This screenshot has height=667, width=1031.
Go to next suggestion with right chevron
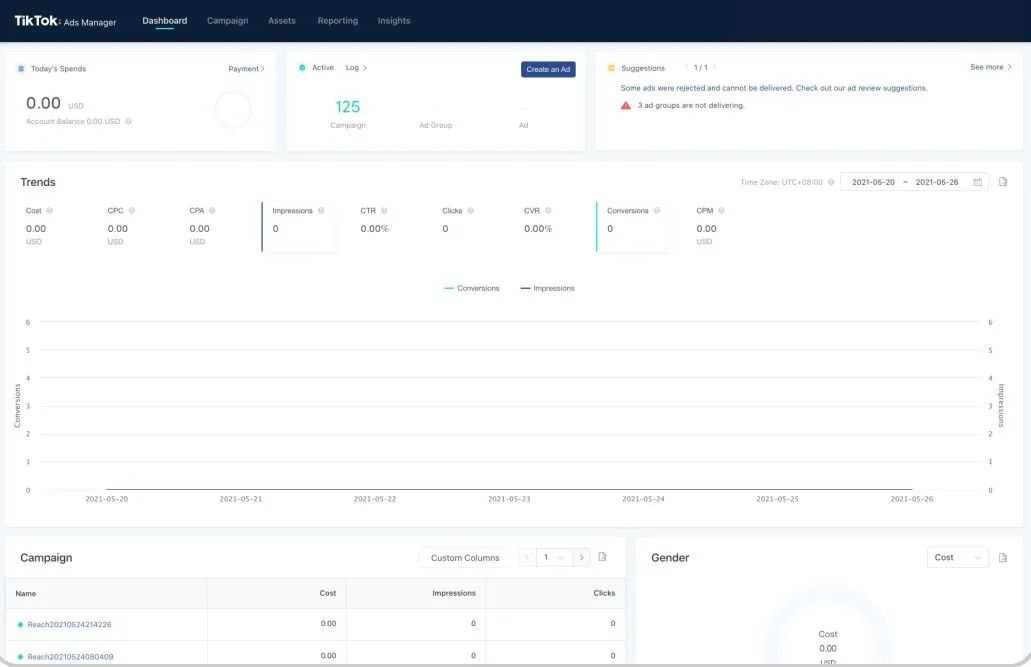[x=714, y=68]
